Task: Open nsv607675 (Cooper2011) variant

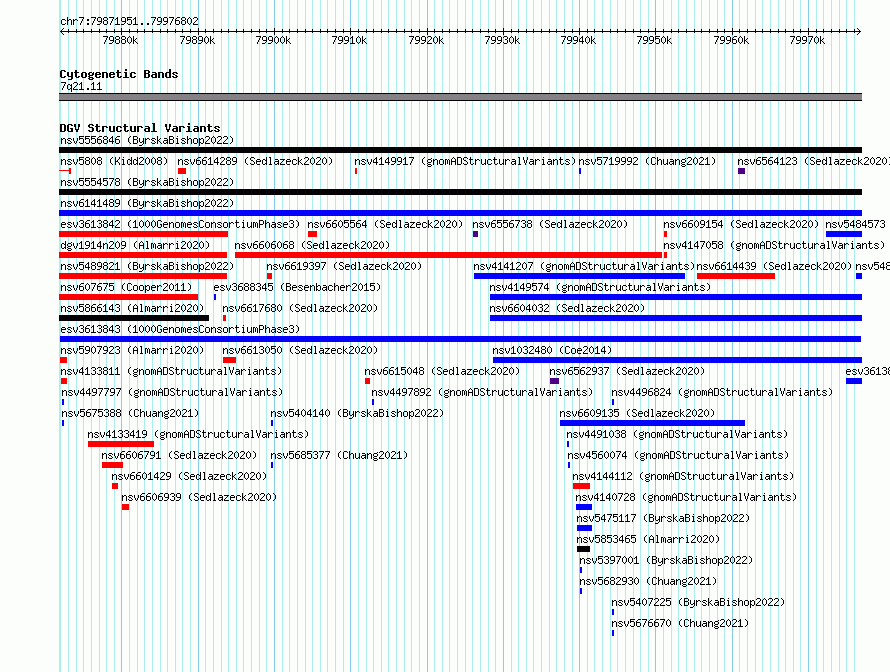Action: click(x=126, y=287)
